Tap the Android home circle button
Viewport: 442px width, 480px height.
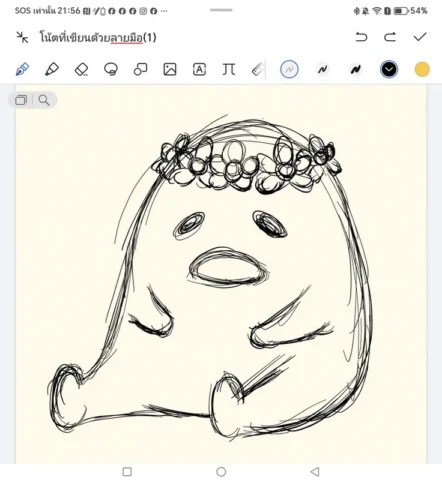(x=221, y=472)
